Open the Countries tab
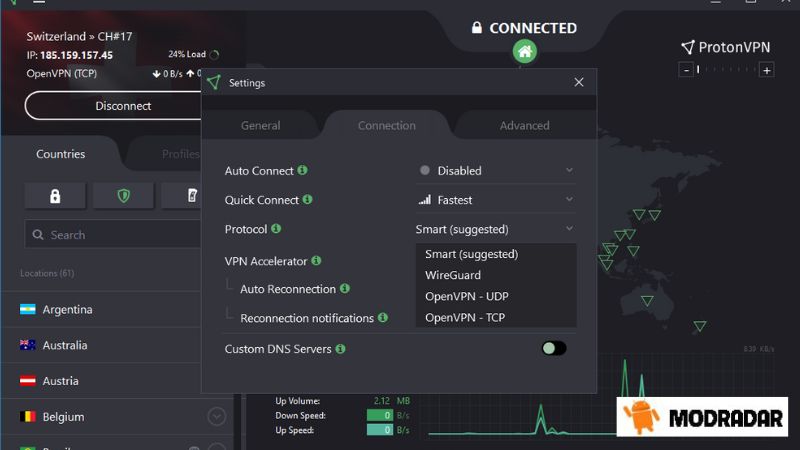Screen dimensions: 800x450 click(60, 154)
